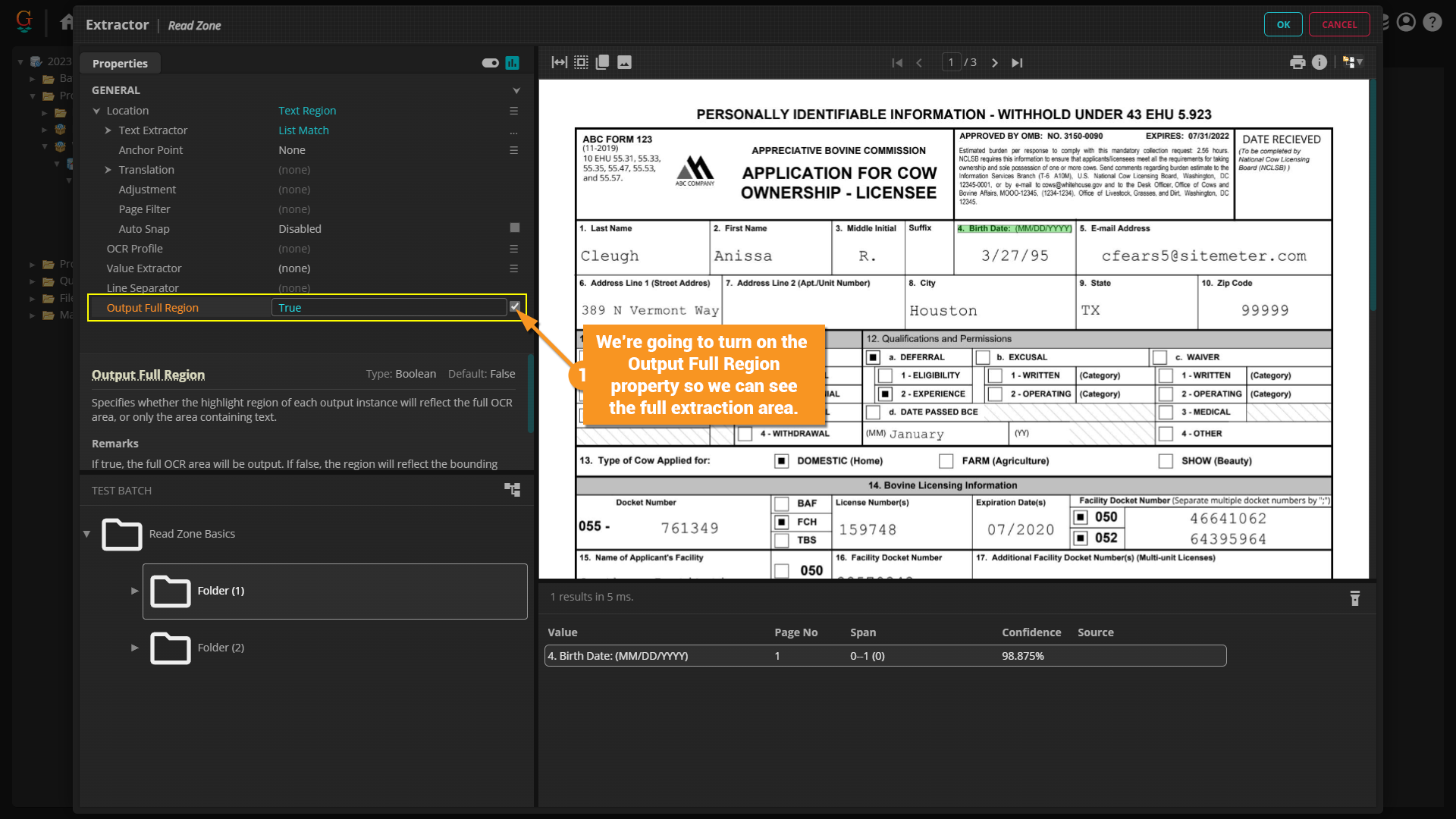The width and height of the screenshot is (1456, 819).
Task: Expand Folder (1) in test batch
Action: tap(135, 591)
